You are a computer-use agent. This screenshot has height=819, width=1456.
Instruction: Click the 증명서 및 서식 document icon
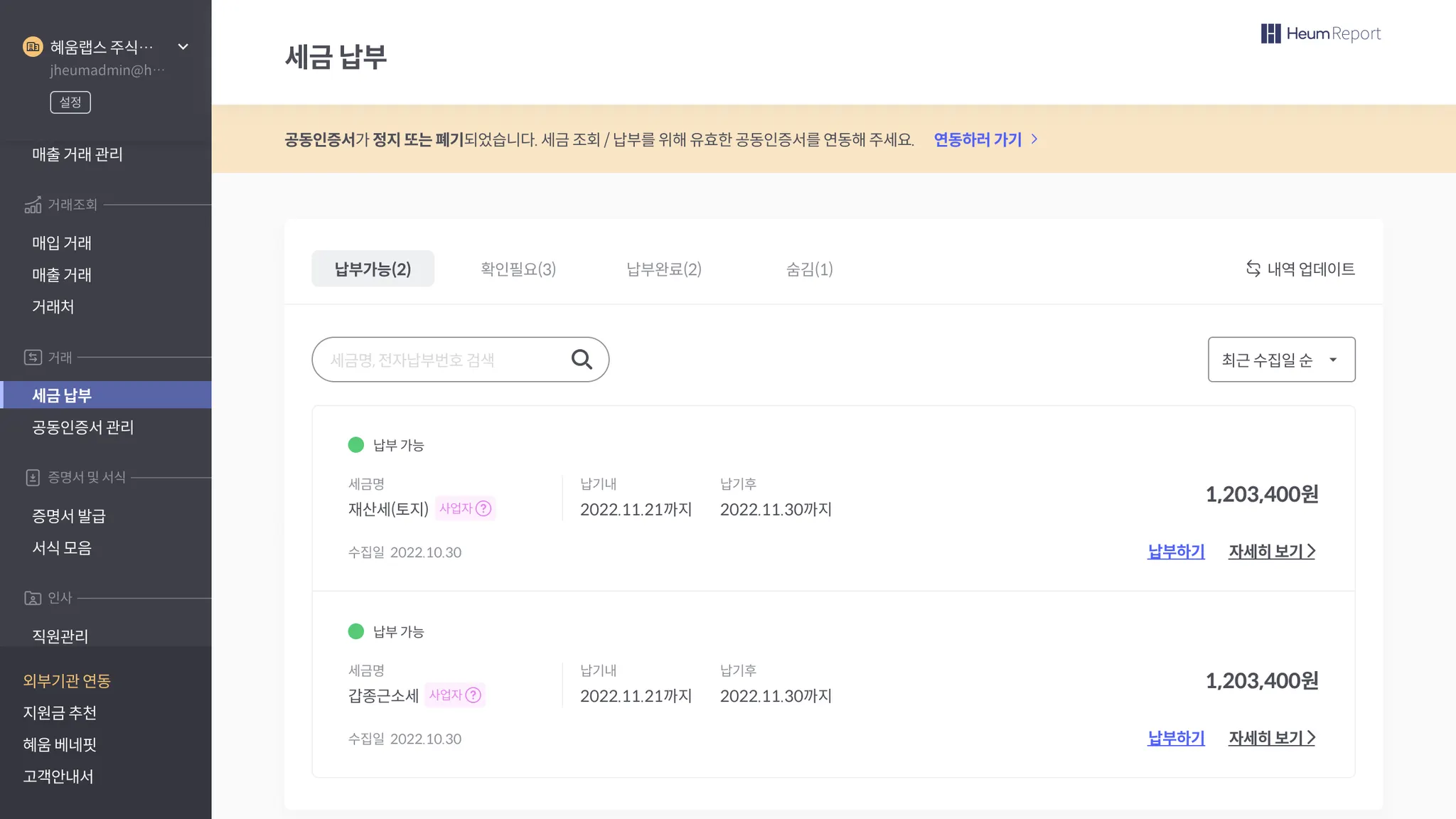[33, 477]
